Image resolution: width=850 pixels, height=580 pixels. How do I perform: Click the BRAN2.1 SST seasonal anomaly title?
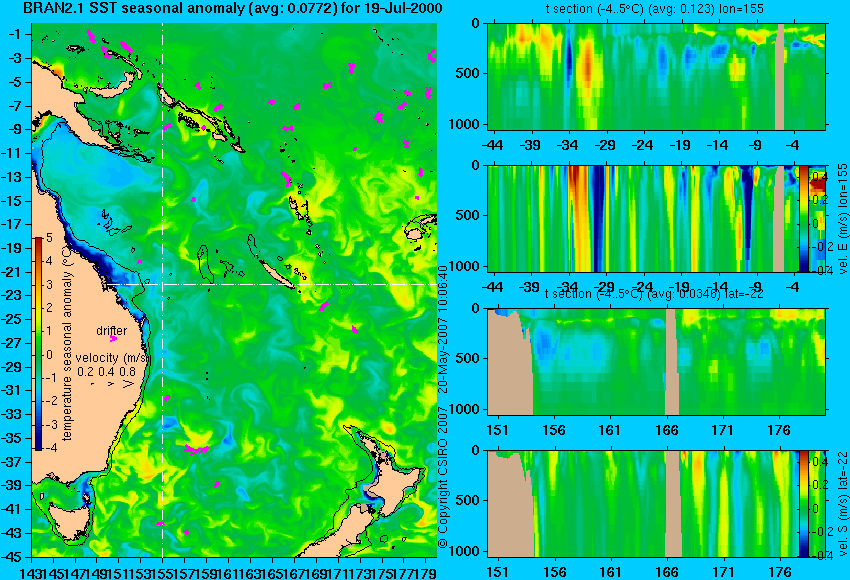click(x=233, y=8)
